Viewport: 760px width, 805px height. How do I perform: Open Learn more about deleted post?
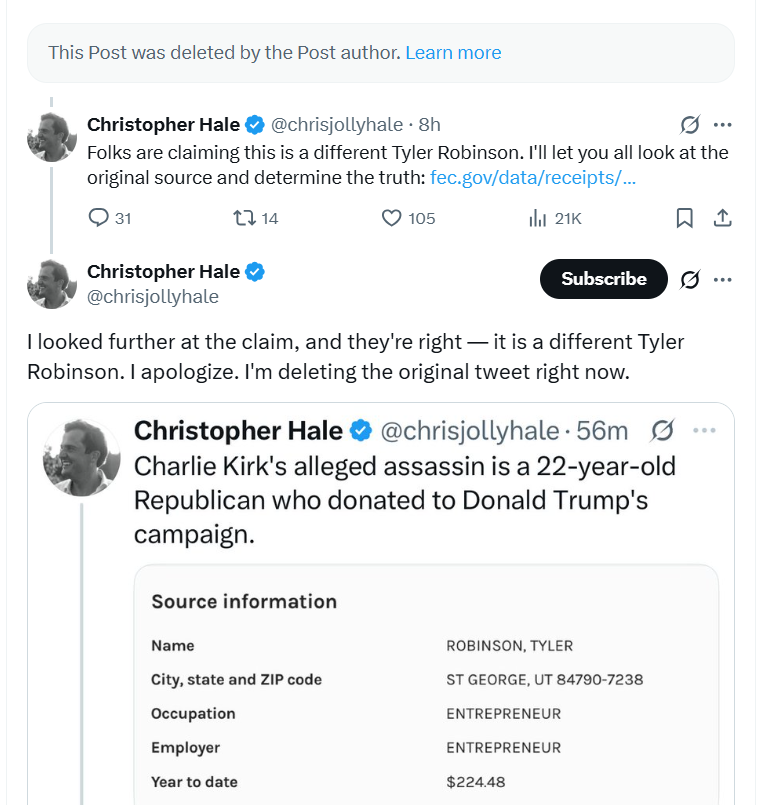pyautogui.click(x=453, y=52)
